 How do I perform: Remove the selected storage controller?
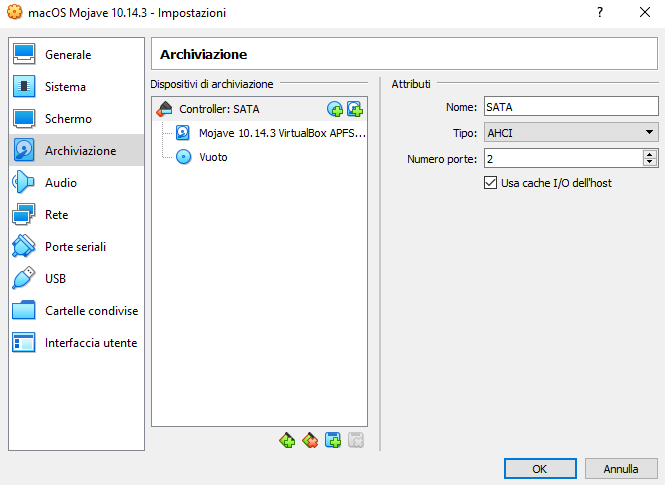pyautogui.click(x=310, y=440)
